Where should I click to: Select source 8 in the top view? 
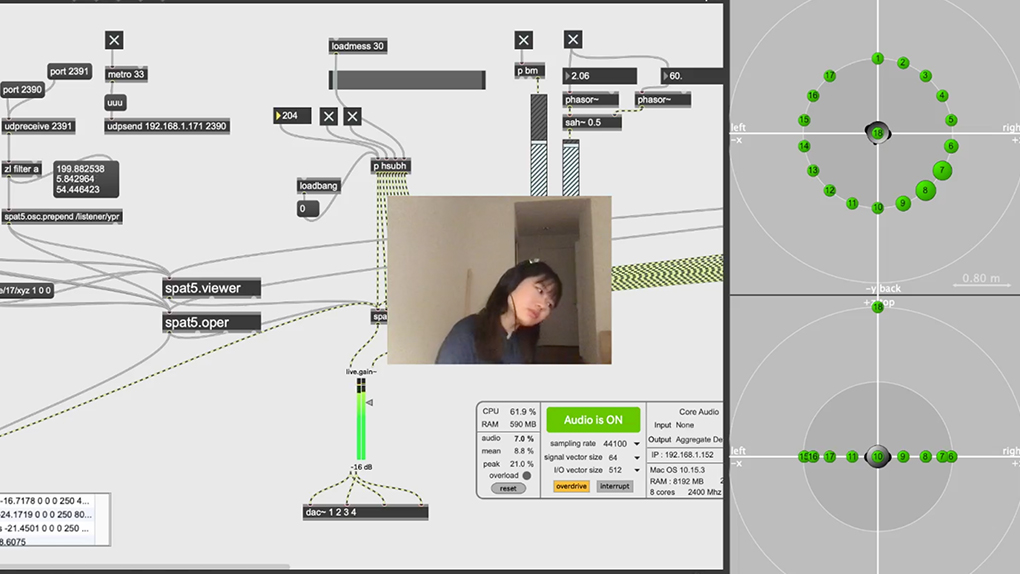925,190
